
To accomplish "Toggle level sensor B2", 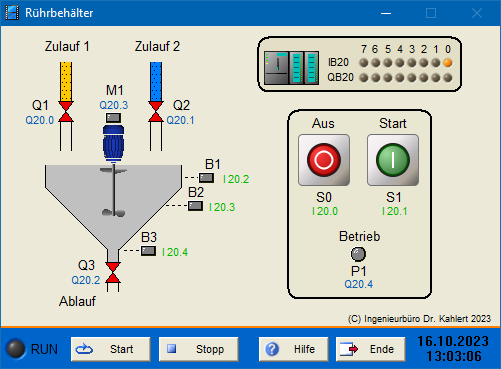I will [x=195, y=206].
